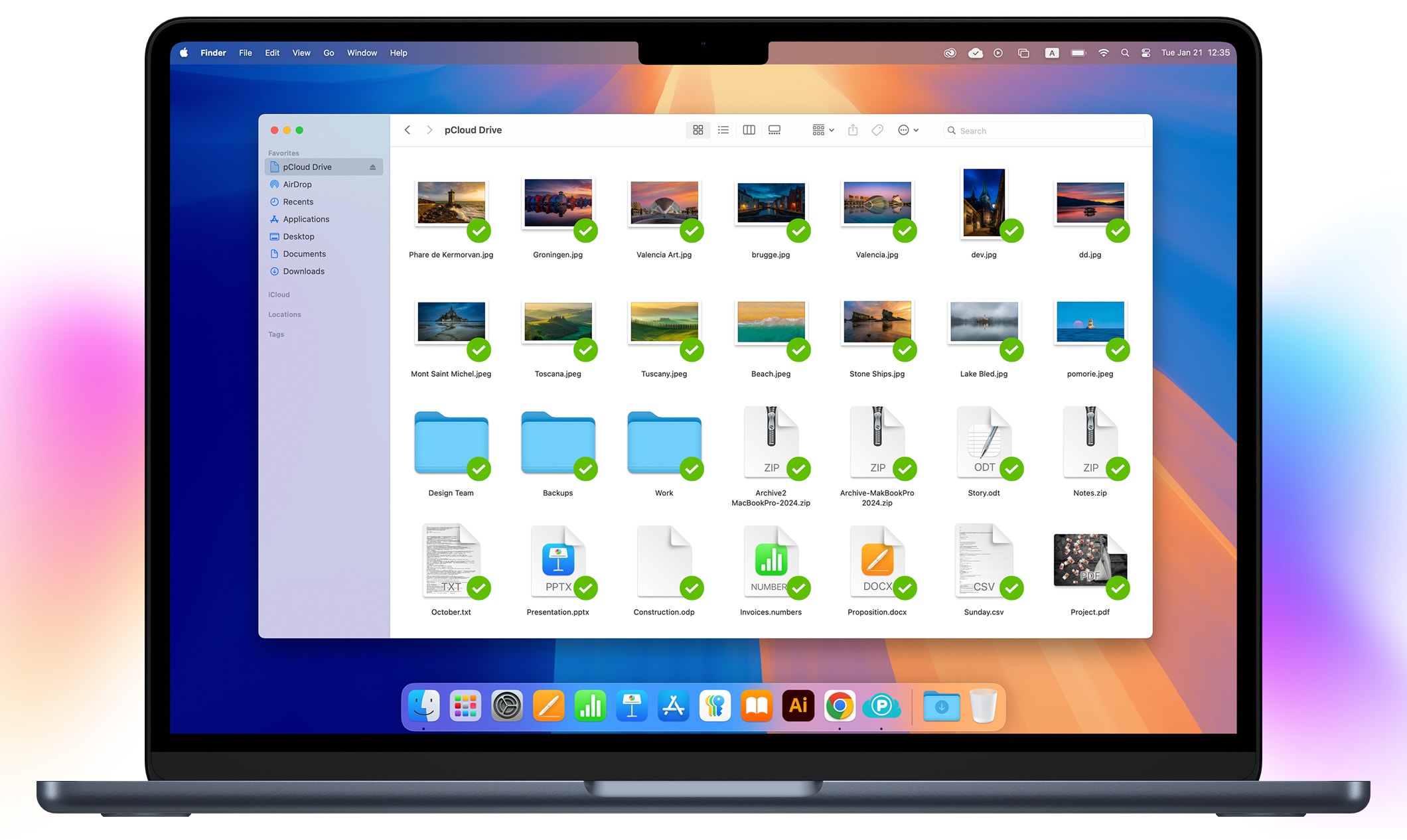Expand the More actions ellipsis menu
This screenshot has height=840, width=1407.
[x=908, y=129]
